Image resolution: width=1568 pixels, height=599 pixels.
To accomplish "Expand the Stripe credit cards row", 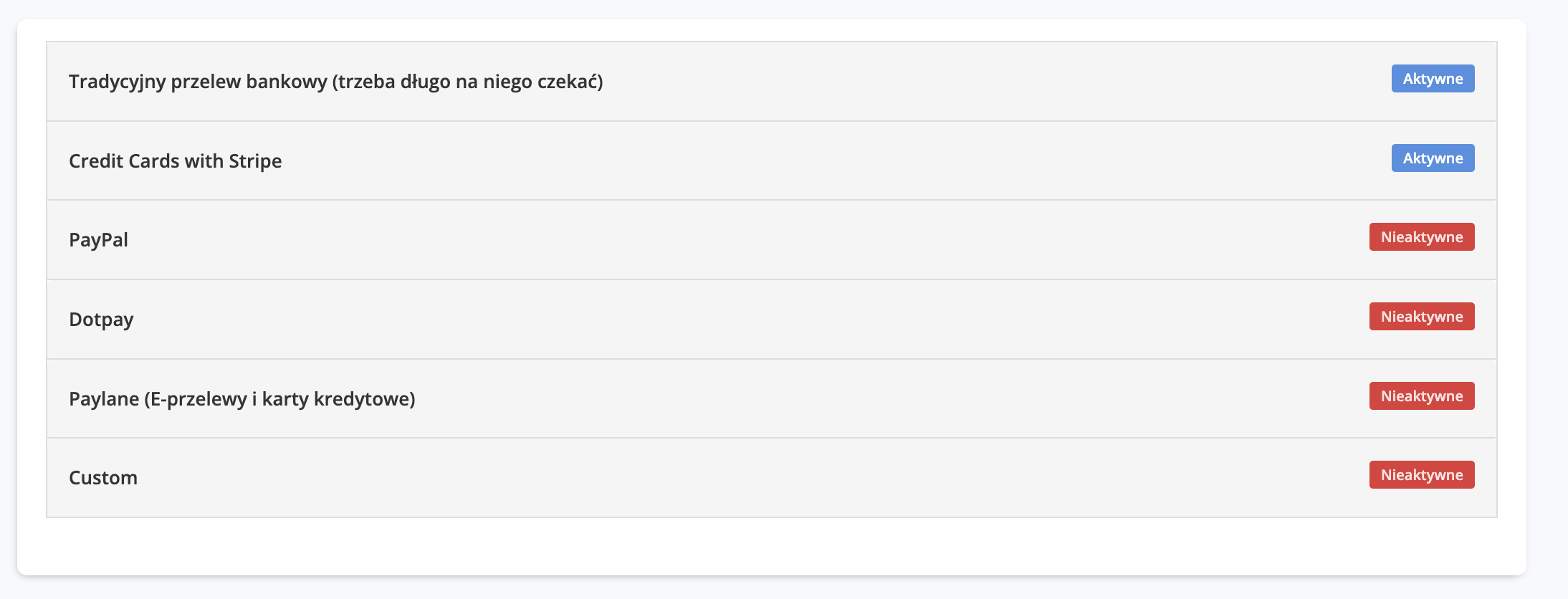I will 788,161.
